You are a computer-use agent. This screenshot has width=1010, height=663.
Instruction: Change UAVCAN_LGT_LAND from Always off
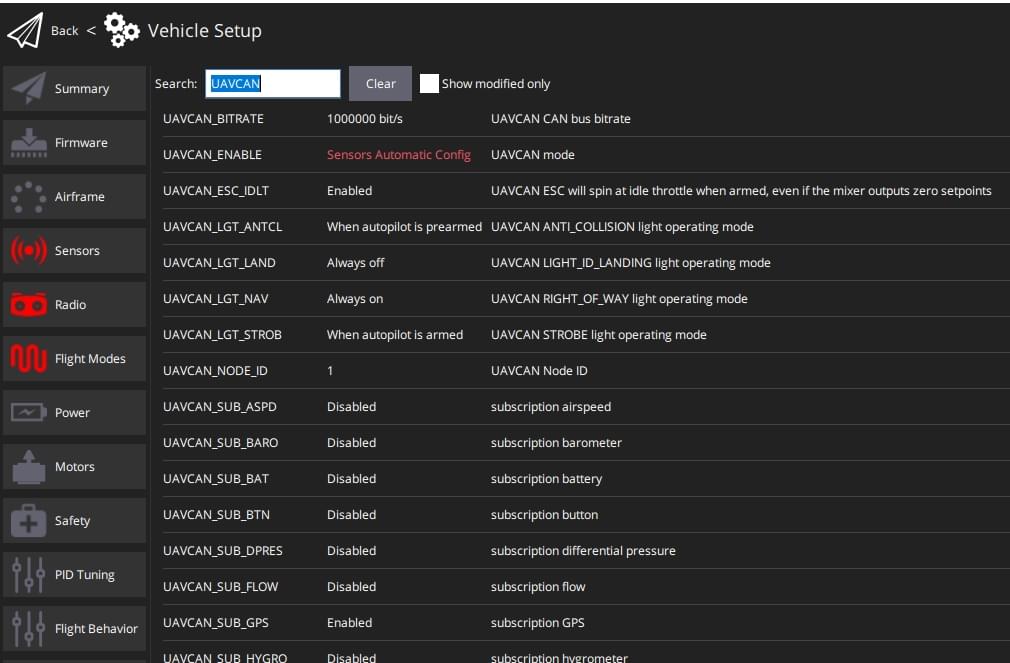(x=352, y=262)
